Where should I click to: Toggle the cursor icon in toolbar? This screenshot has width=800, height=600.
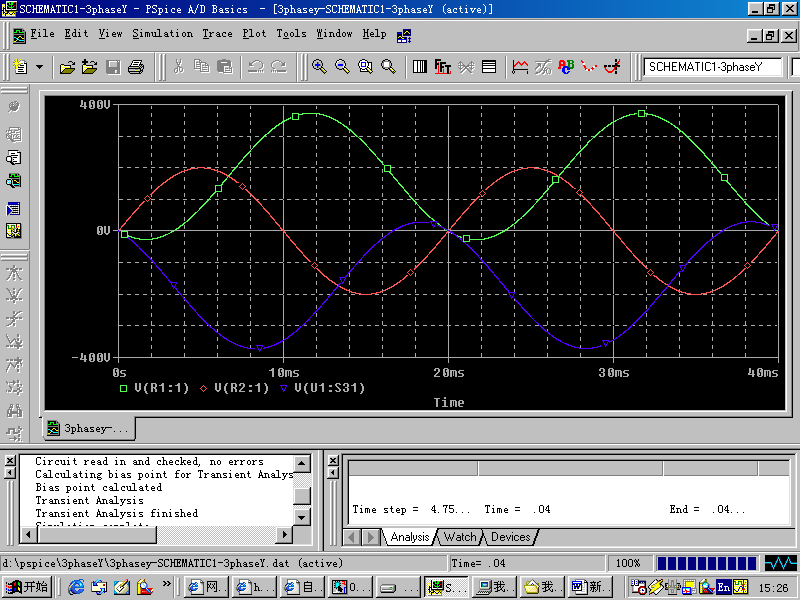(612, 66)
